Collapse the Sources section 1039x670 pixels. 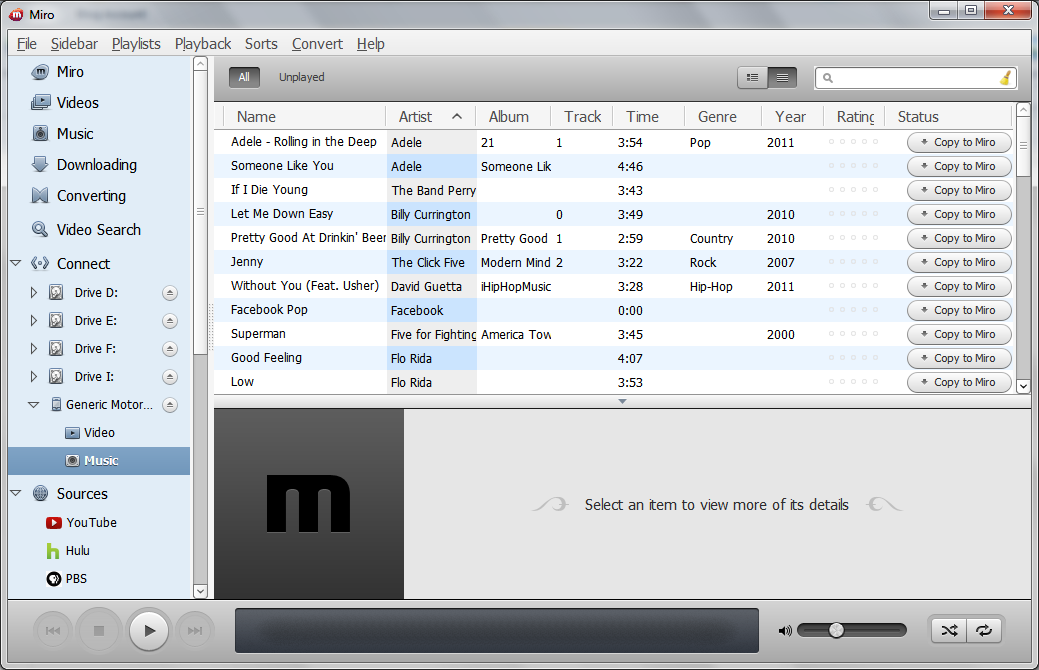pyautogui.click(x=16, y=493)
